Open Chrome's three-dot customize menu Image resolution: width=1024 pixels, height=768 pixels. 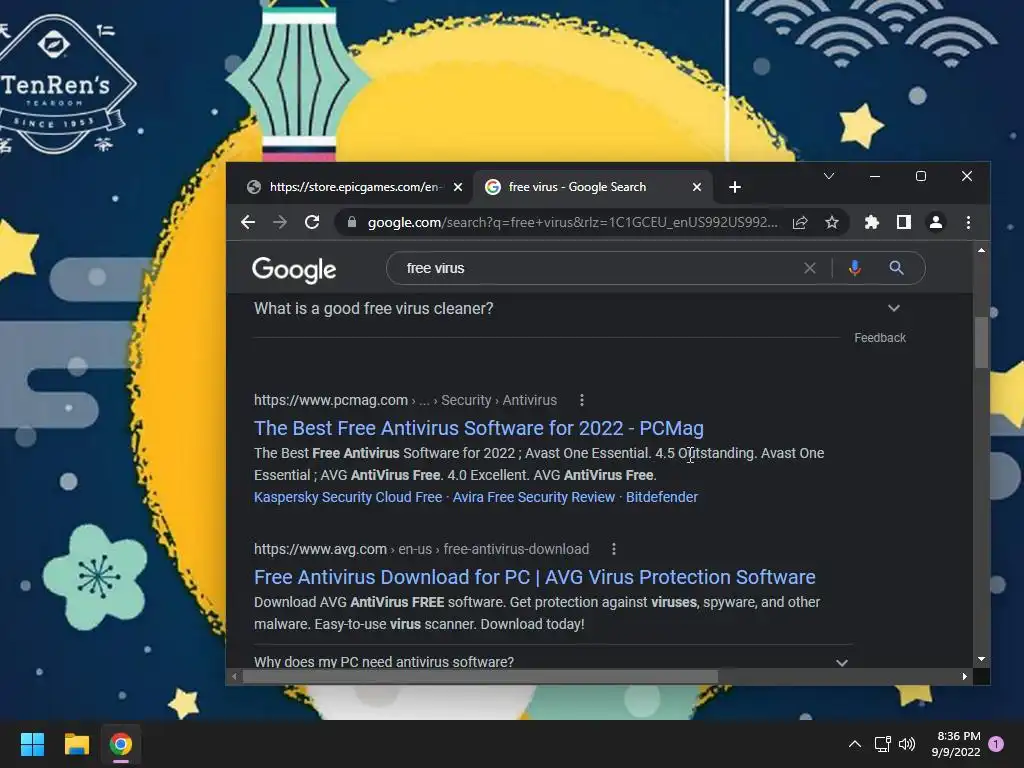(x=968, y=223)
